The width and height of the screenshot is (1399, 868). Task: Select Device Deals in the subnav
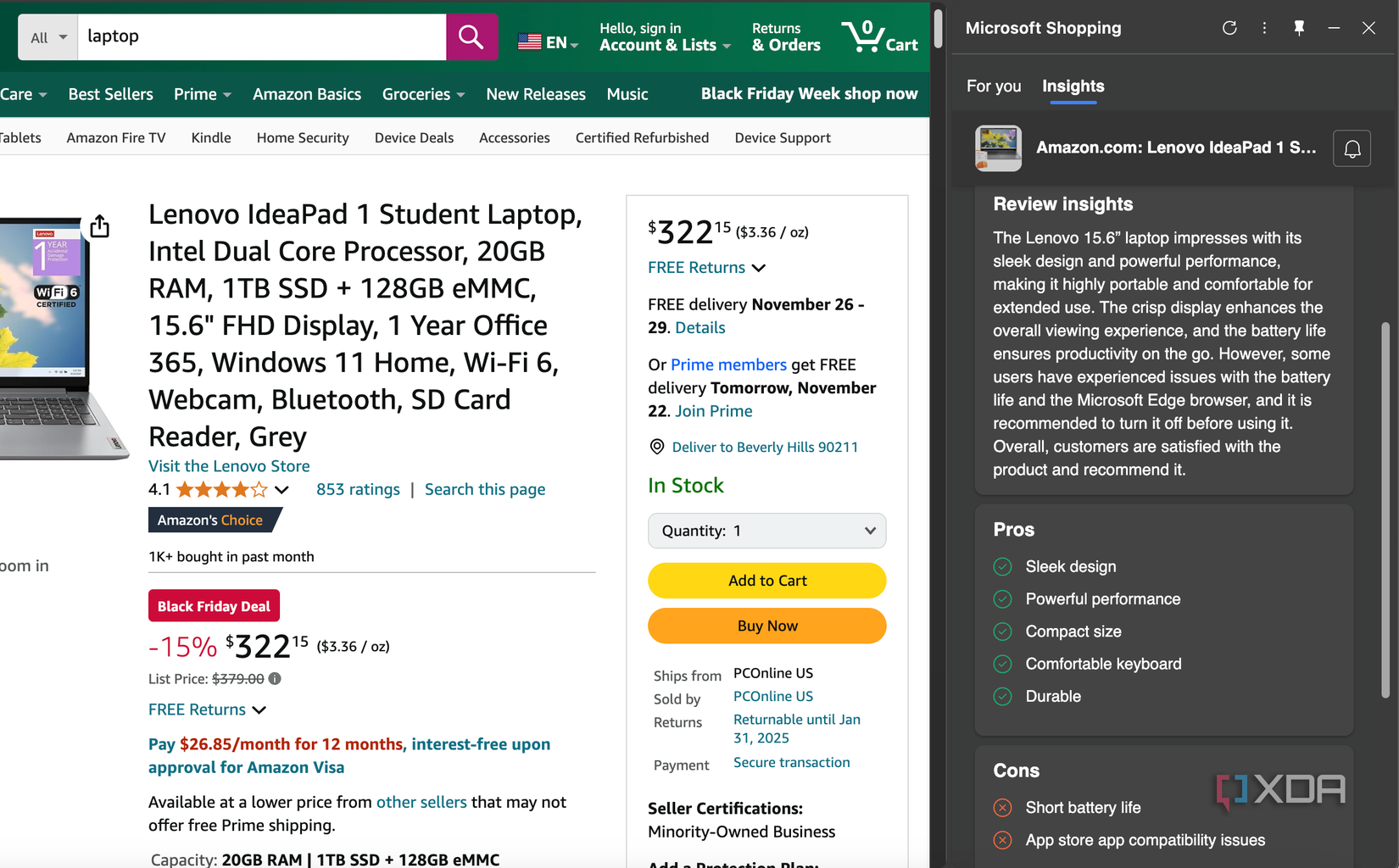[x=415, y=137]
